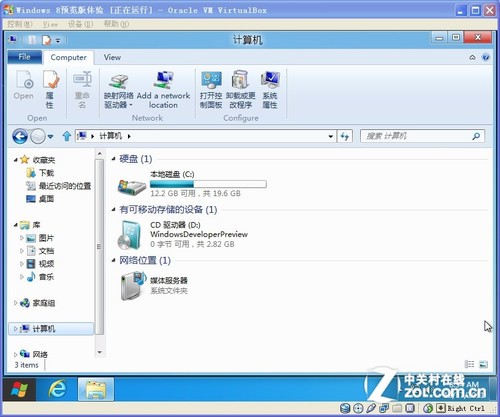Viewport: 500px width, 417px height.
Task: Click quick access new-document icon in title bar
Action: tap(47, 40)
